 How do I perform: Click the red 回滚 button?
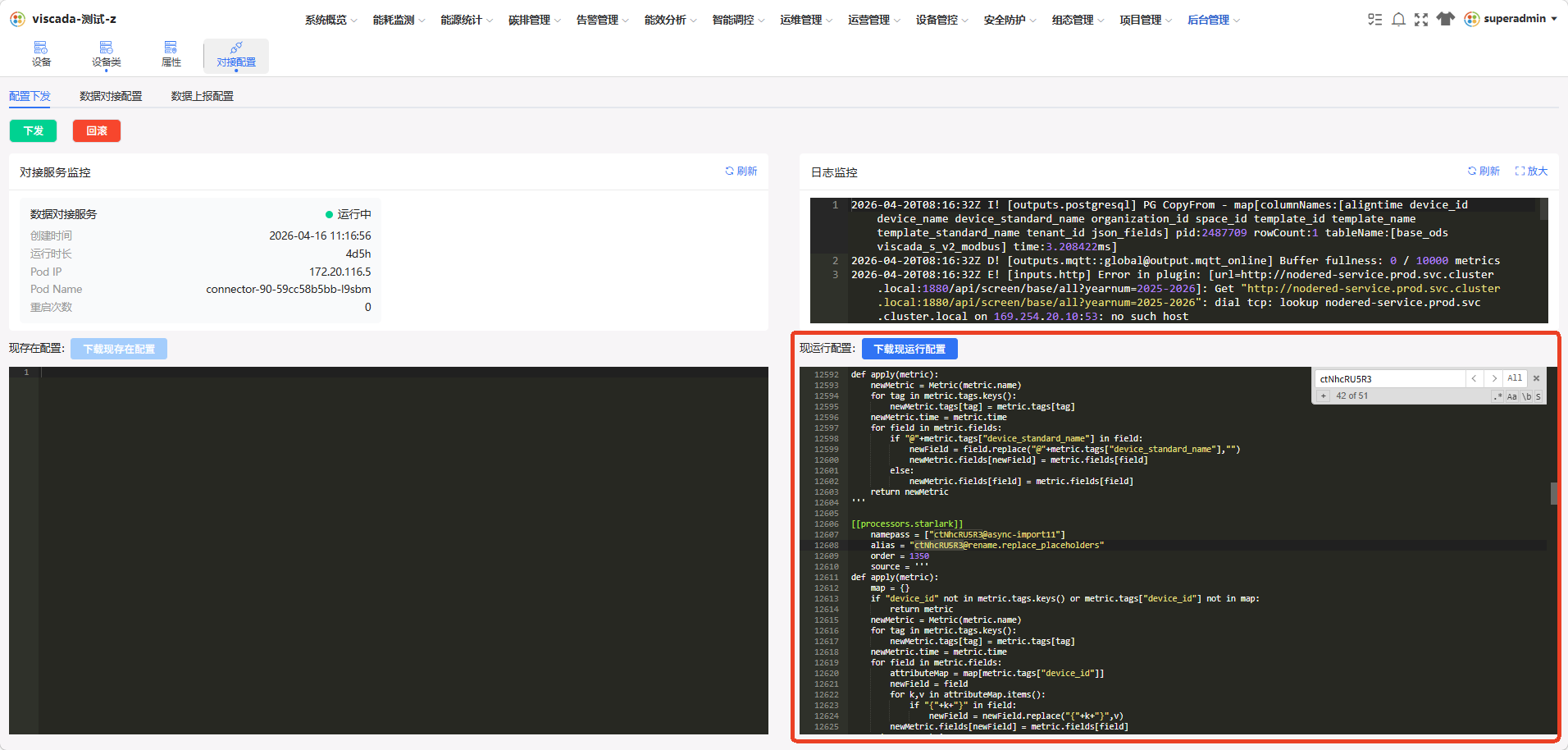click(97, 130)
